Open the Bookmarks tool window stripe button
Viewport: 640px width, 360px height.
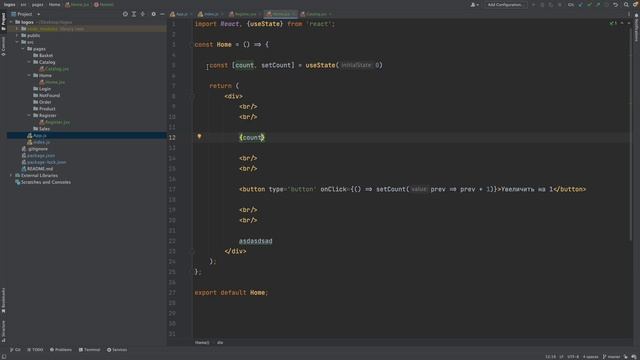pyautogui.click(x=3, y=301)
